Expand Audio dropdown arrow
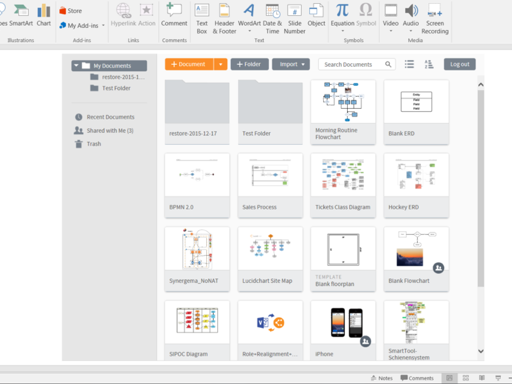Image resolution: width=512 pixels, height=384 pixels. tap(411, 31)
